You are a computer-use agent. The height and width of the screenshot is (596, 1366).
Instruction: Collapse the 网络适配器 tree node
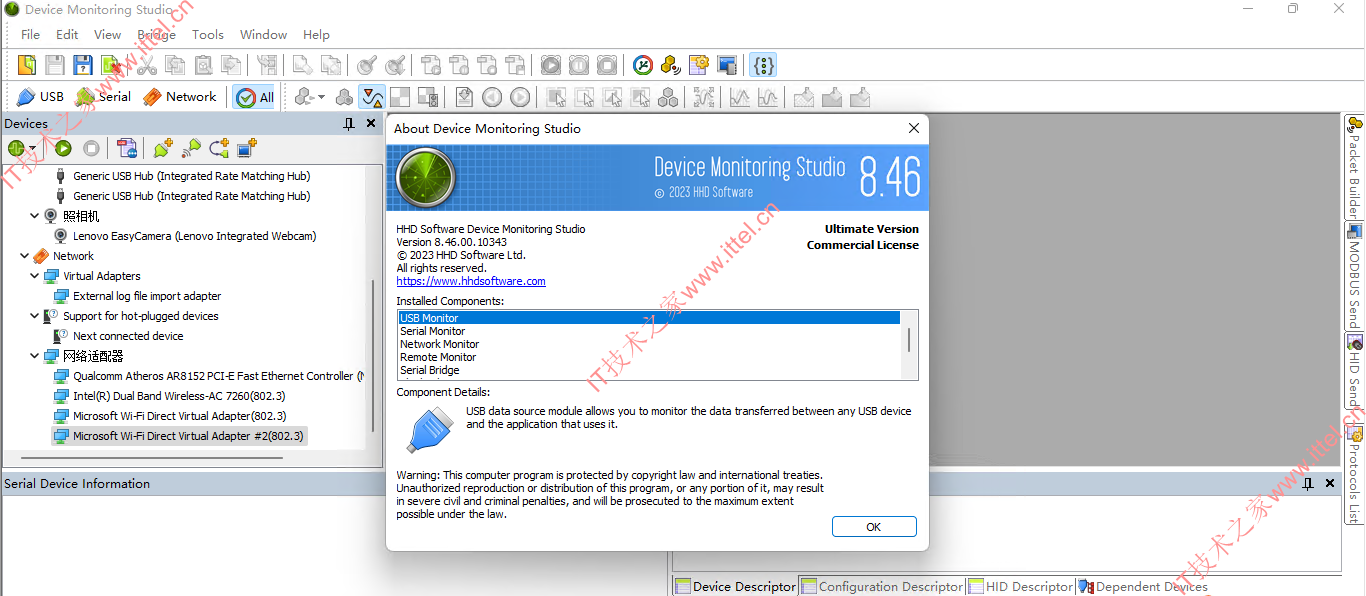35,356
